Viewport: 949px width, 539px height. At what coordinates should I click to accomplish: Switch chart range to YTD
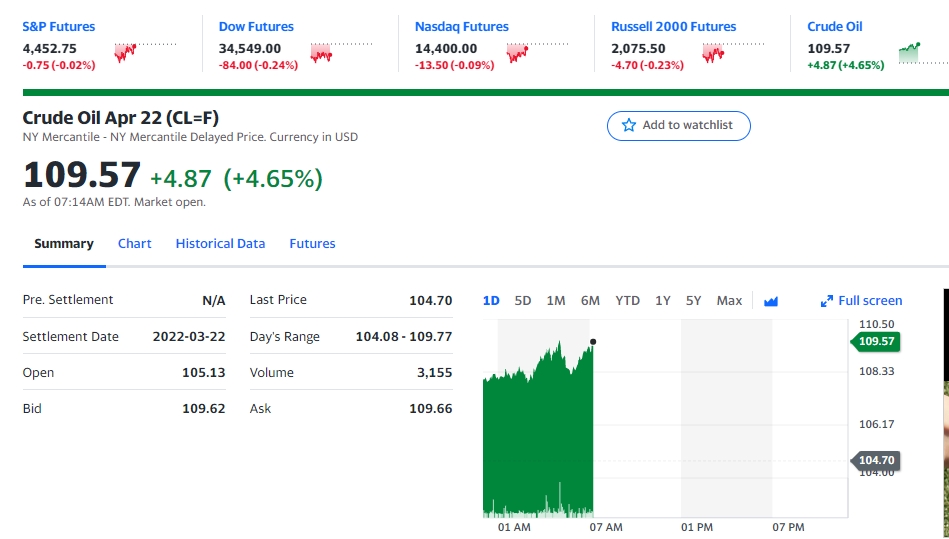tap(628, 301)
